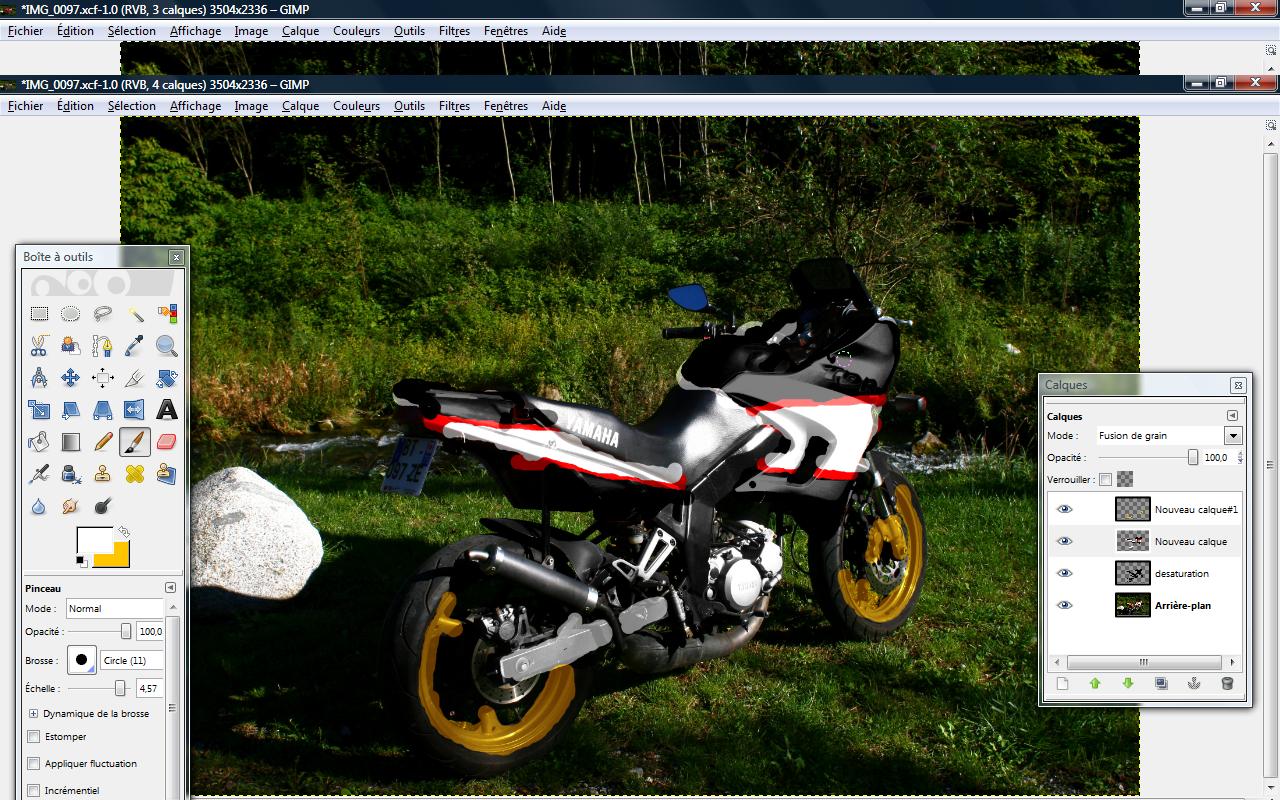Select the Crop tool
The image size is (1280, 800).
[135, 378]
